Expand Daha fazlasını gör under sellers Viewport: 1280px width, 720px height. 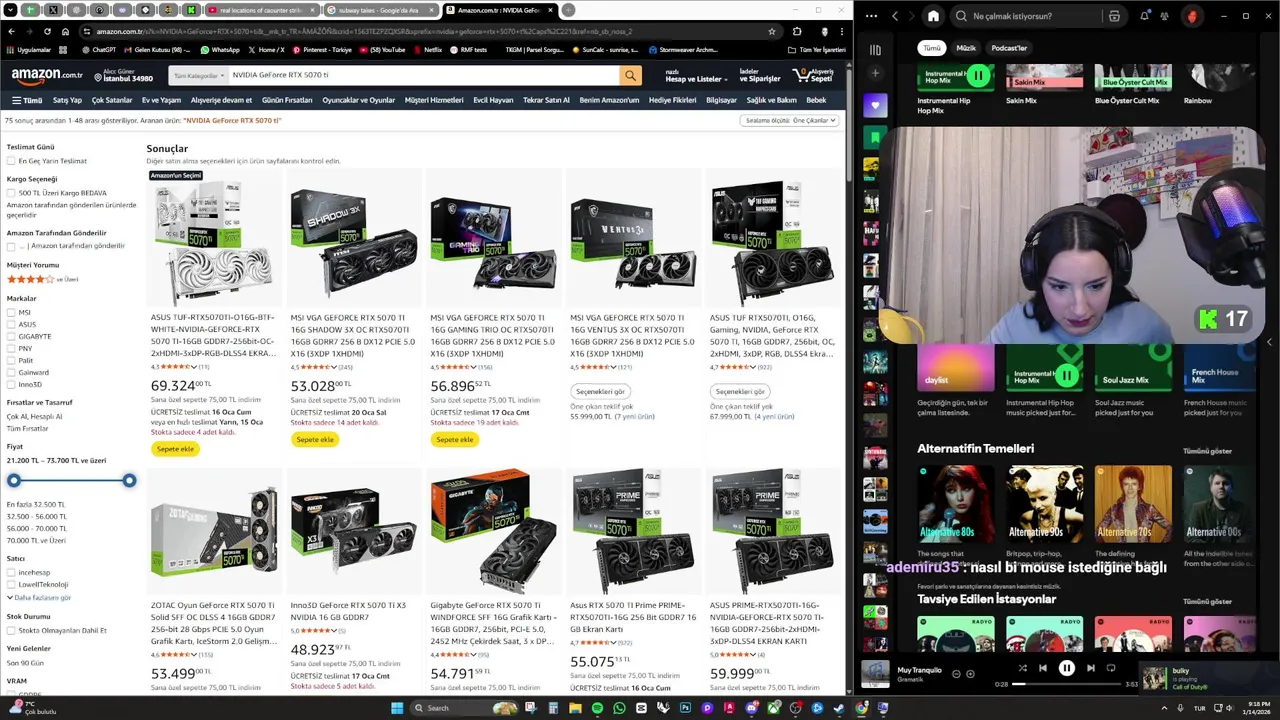click(x=39, y=598)
